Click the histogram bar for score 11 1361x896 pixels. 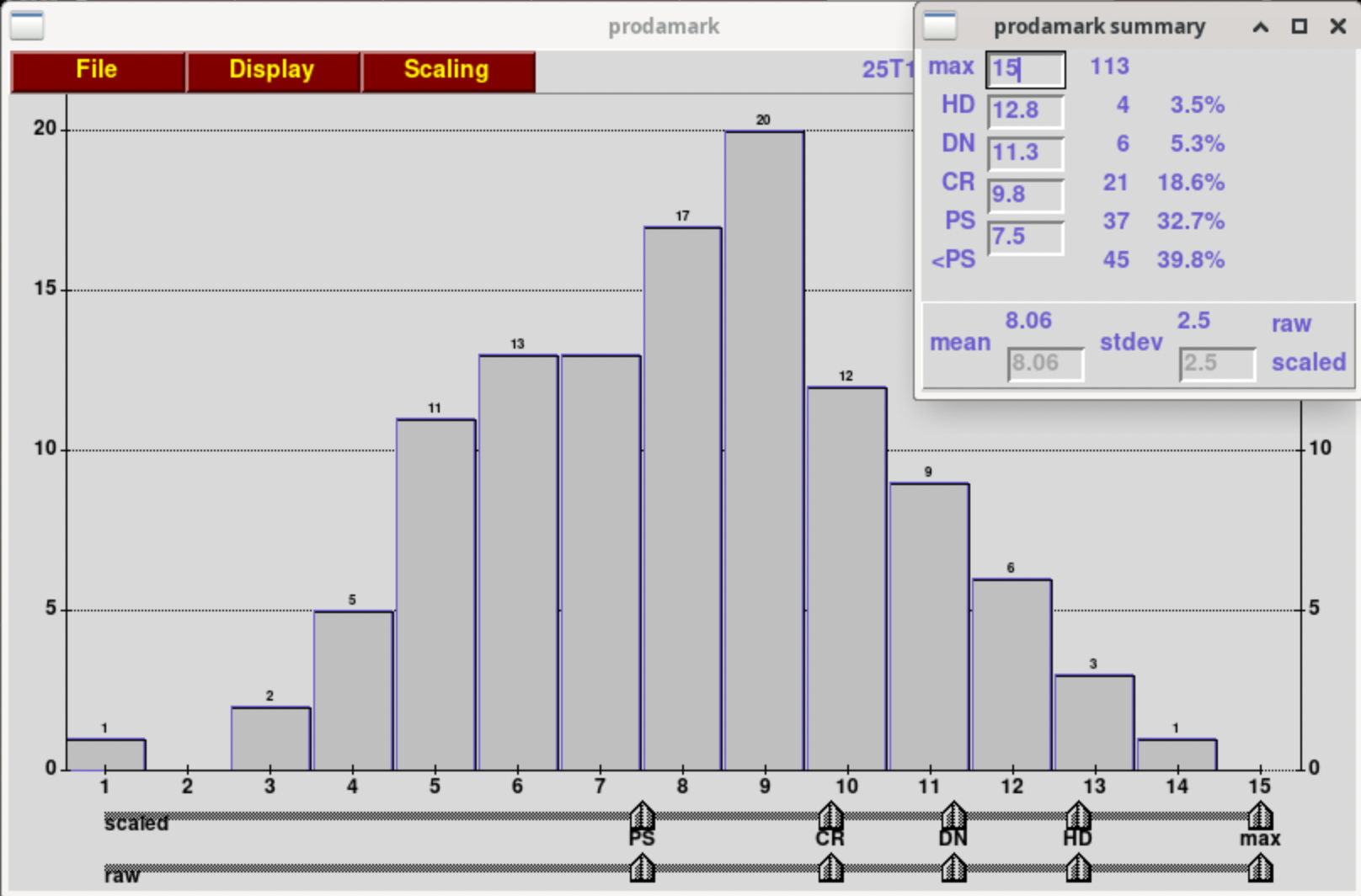click(930, 627)
